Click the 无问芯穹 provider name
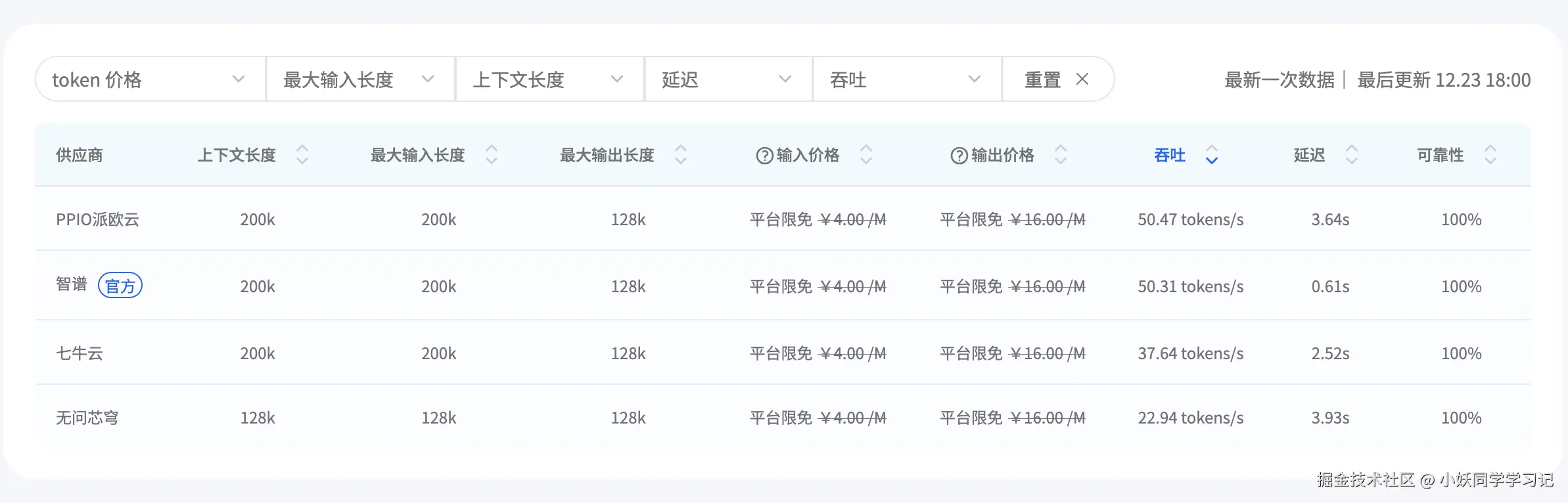 pos(87,418)
